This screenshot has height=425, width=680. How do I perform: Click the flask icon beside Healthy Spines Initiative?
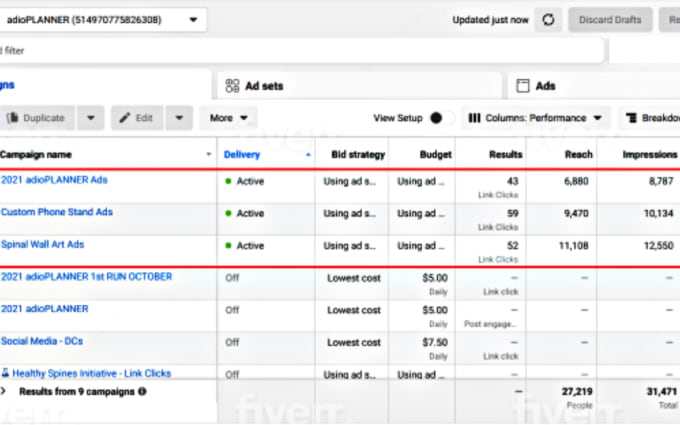[5, 373]
